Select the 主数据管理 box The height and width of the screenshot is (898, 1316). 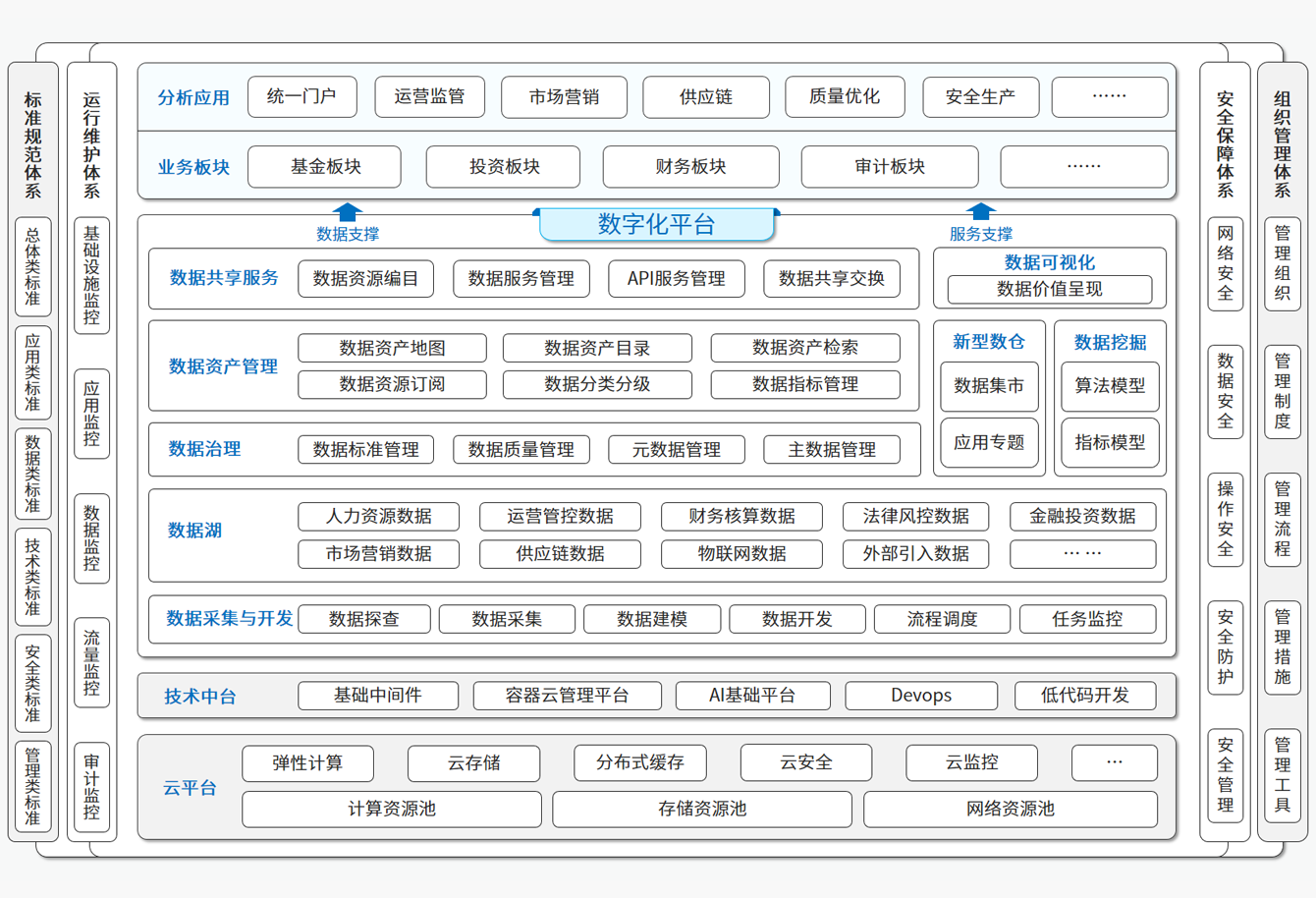tap(832, 450)
